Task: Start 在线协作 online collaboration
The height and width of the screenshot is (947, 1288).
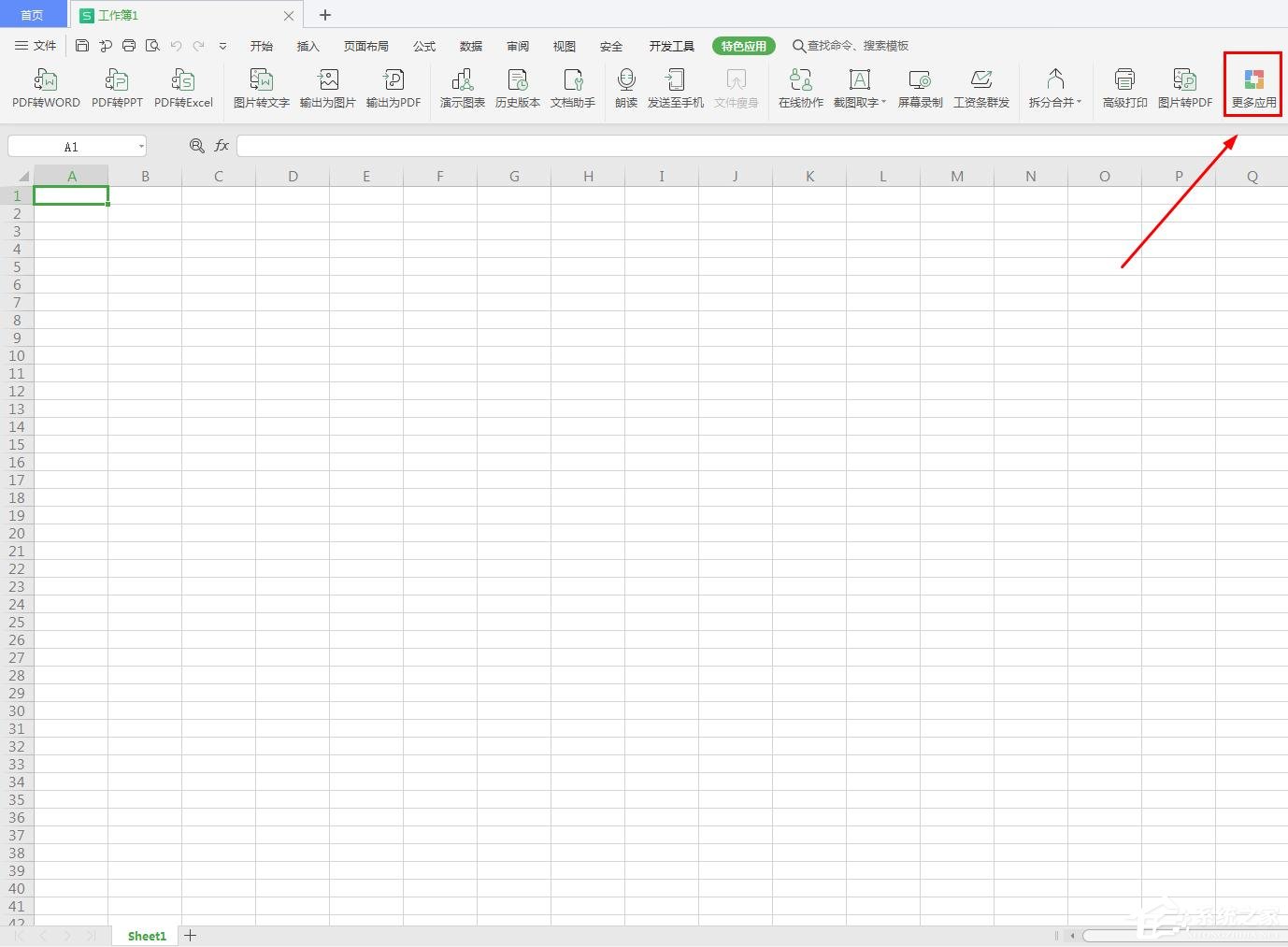Action: pyautogui.click(x=801, y=89)
